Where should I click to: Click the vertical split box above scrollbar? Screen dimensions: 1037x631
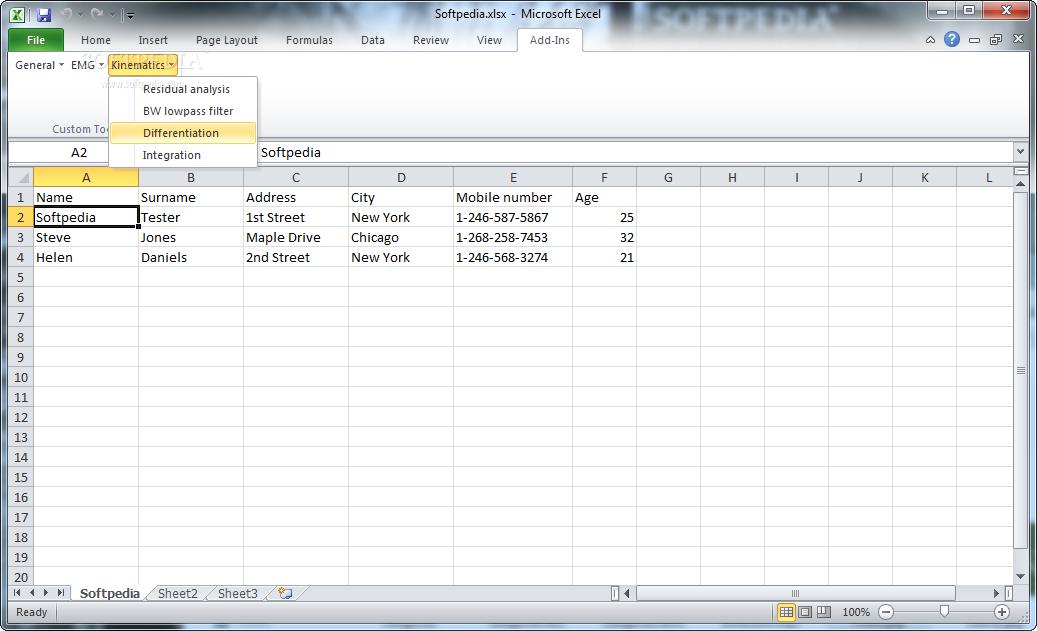[1020, 171]
